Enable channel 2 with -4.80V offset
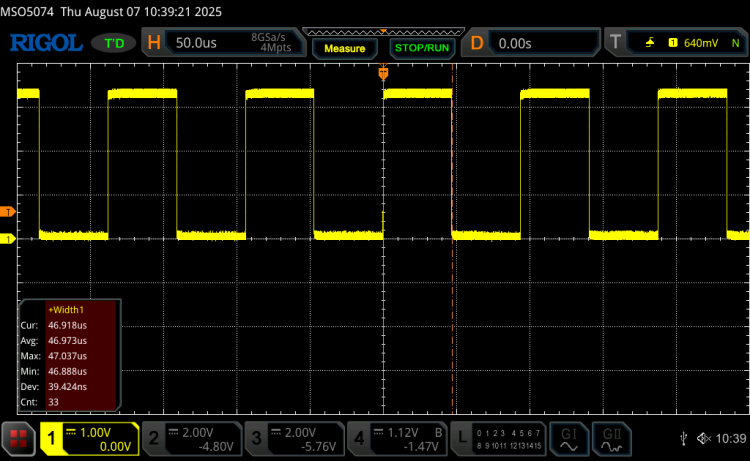 click(x=191, y=437)
